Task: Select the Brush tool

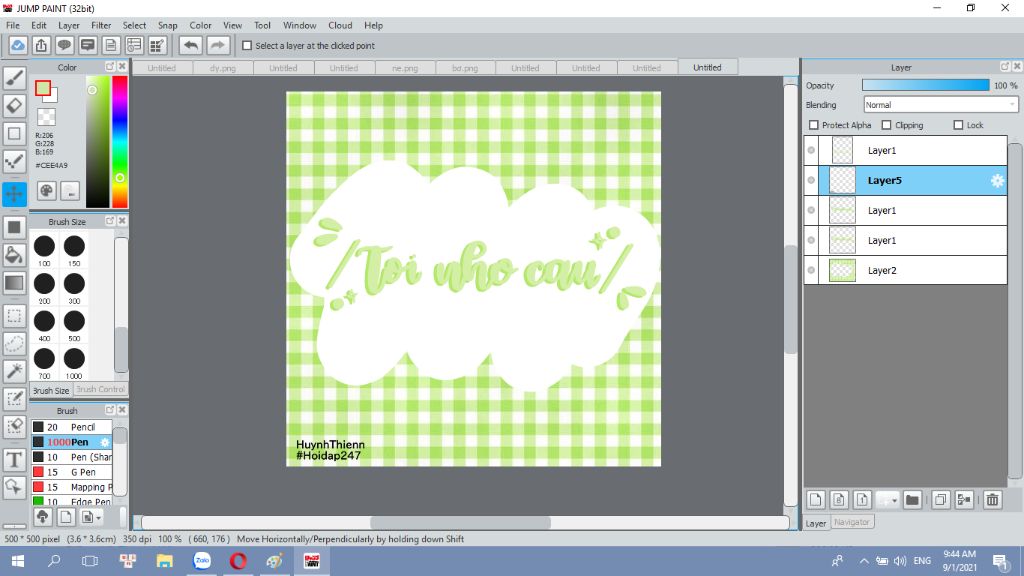Action: [14, 78]
